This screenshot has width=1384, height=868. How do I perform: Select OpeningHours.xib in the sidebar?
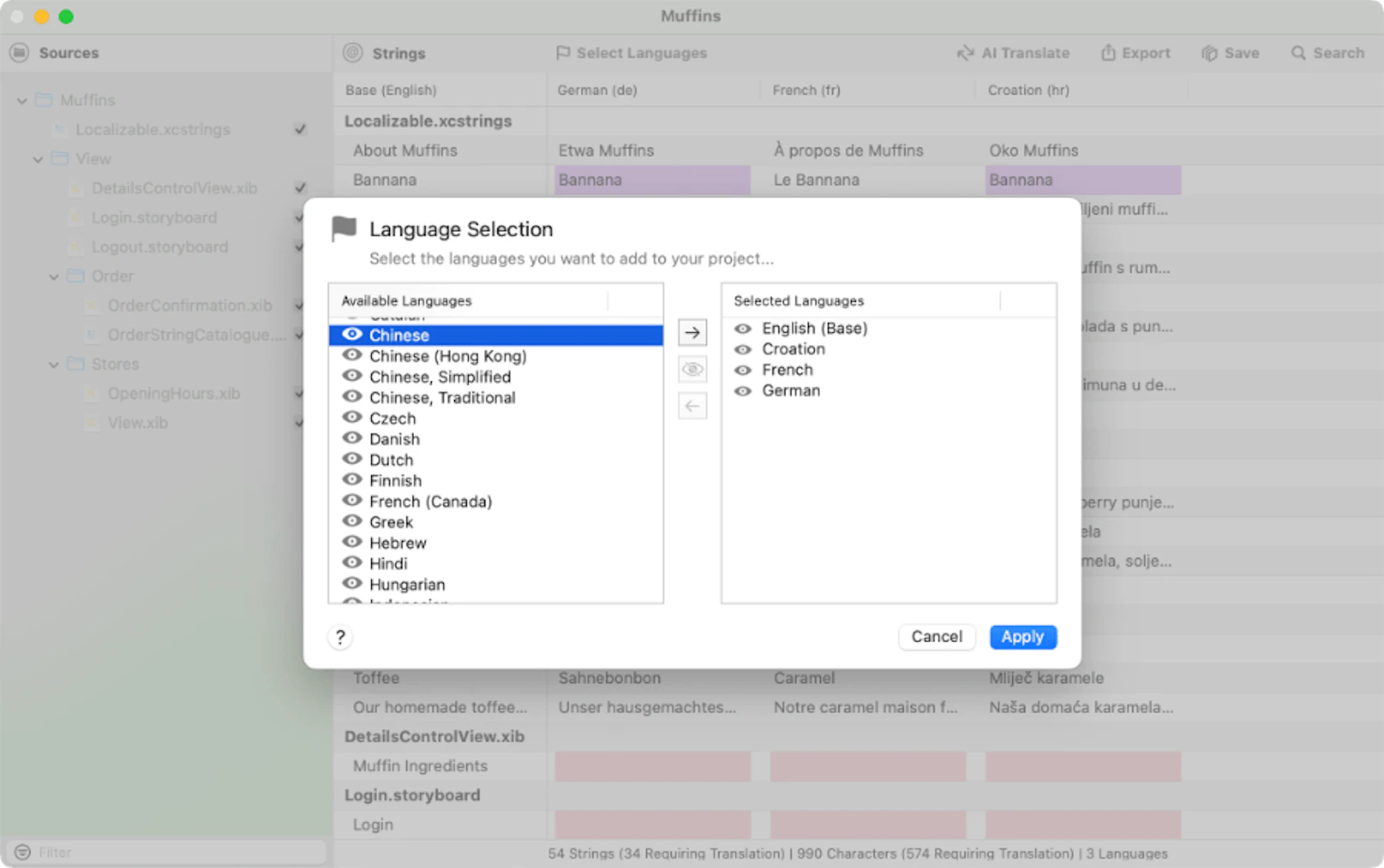click(174, 394)
